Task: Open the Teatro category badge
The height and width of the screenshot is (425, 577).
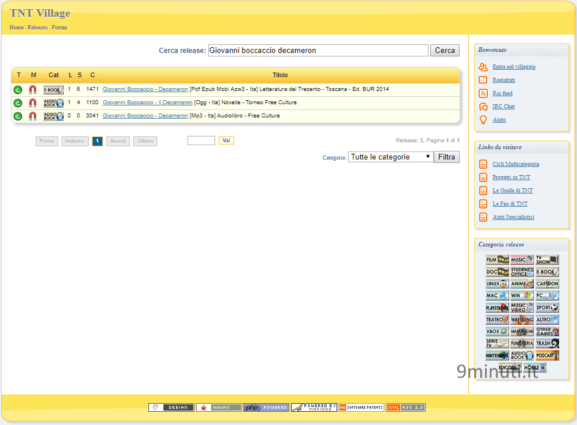Action: coord(497,319)
